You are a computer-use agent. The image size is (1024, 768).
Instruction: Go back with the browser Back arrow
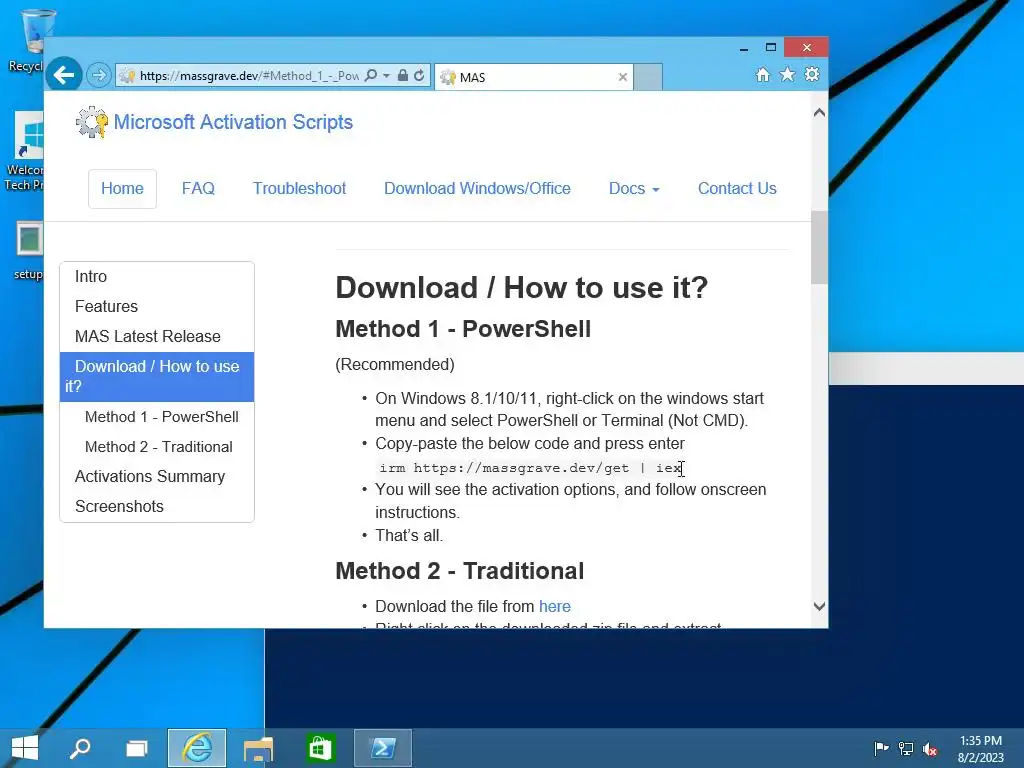63,75
